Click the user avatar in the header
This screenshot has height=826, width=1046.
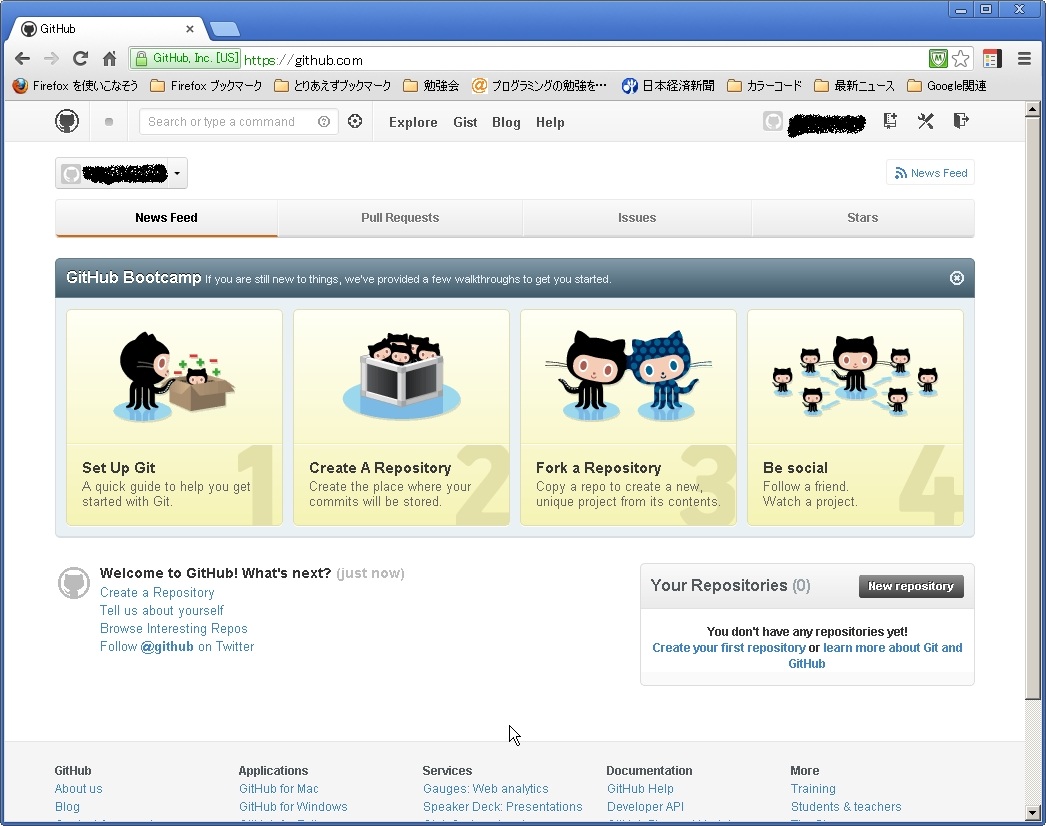click(x=772, y=121)
